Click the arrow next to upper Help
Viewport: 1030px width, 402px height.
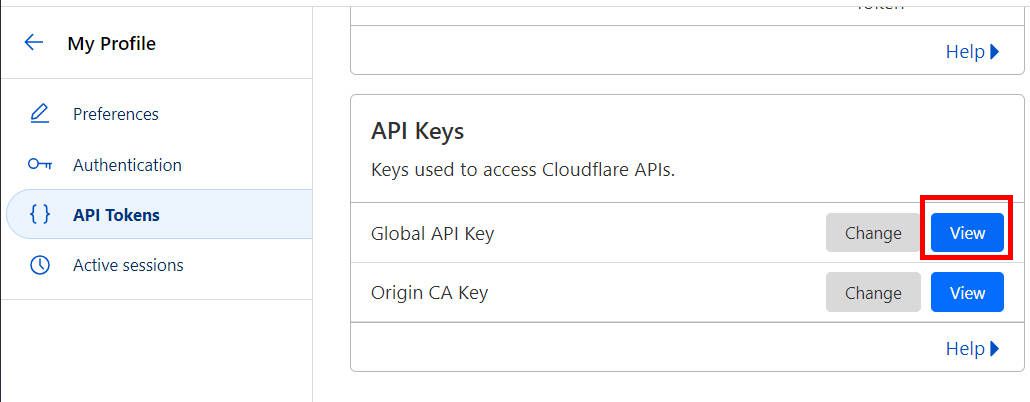click(x=995, y=51)
